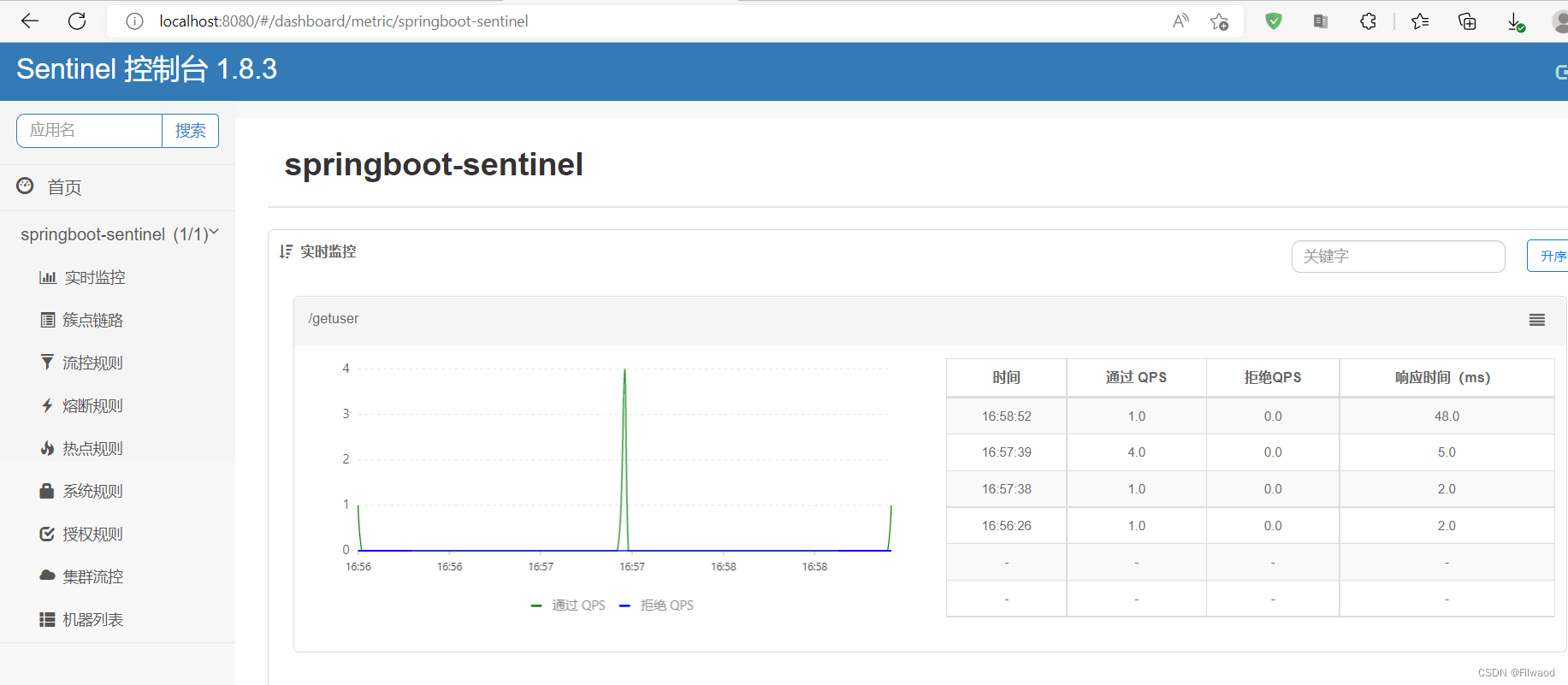Screen dimensions: 1568x685
Task: Click the 实时监控 bar chart icon
Action: [x=48, y=277]
